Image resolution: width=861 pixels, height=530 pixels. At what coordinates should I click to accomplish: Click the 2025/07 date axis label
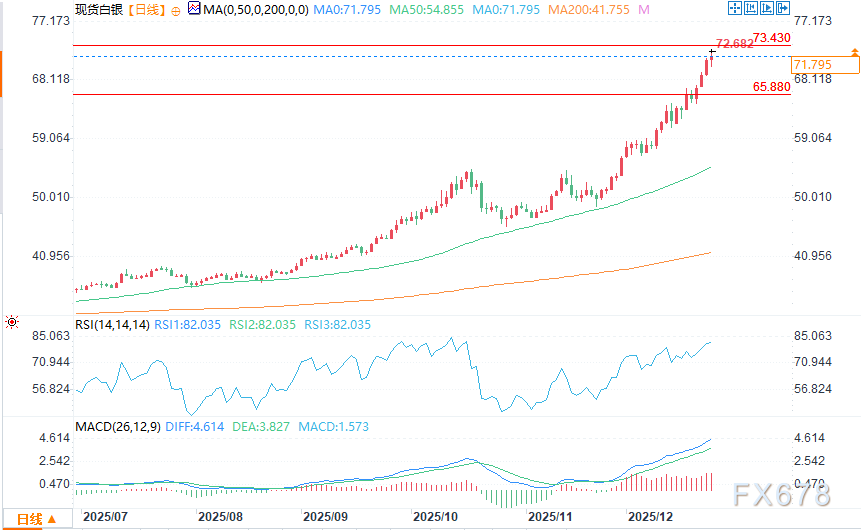105,517
